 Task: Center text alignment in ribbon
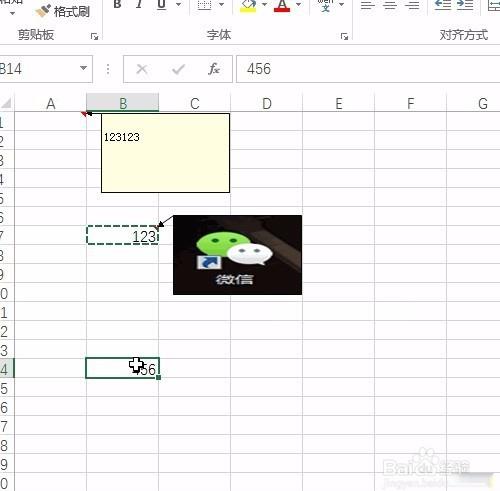click(x=390, y=5)
